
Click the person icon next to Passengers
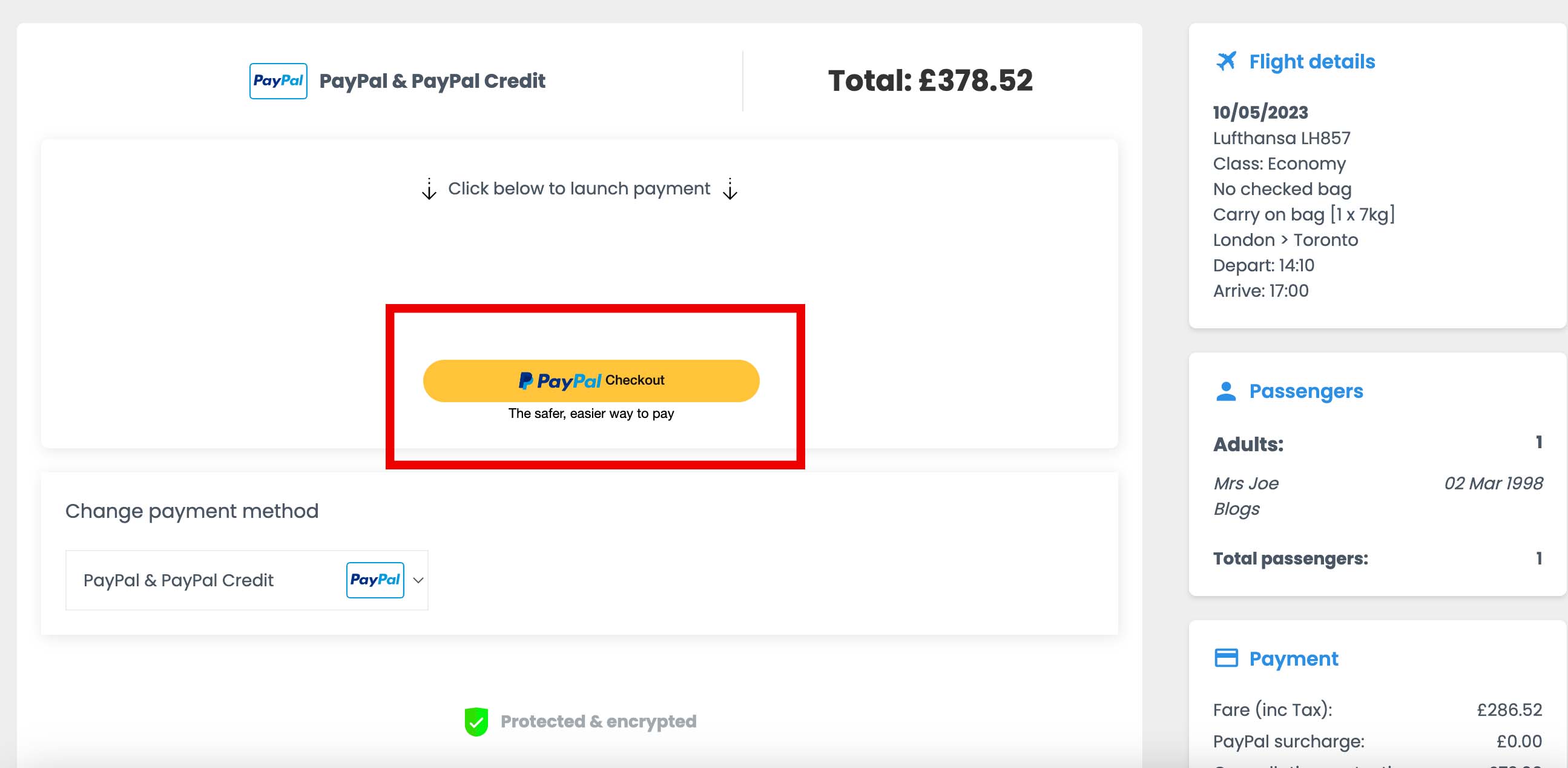1226,391
